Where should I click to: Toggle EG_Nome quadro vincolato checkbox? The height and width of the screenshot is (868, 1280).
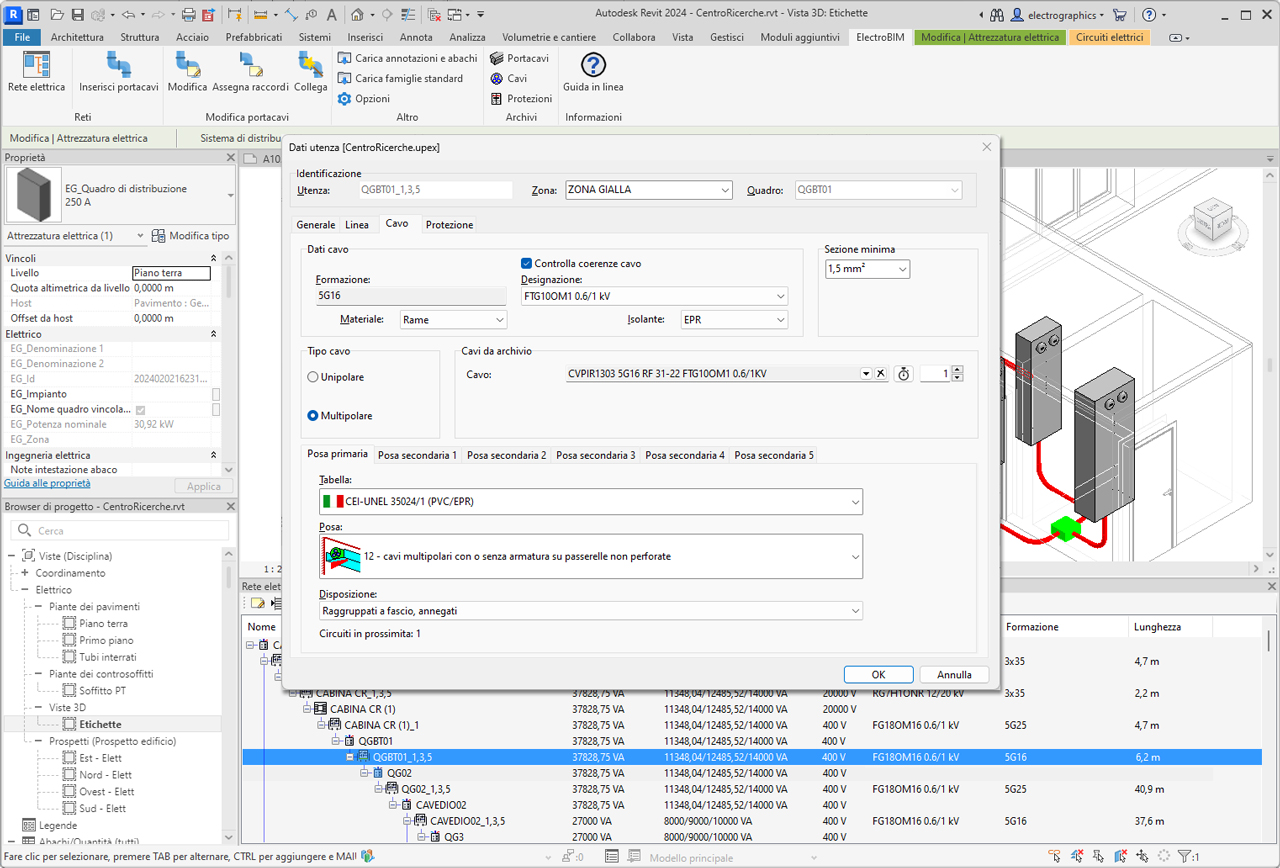coord(140,410)
